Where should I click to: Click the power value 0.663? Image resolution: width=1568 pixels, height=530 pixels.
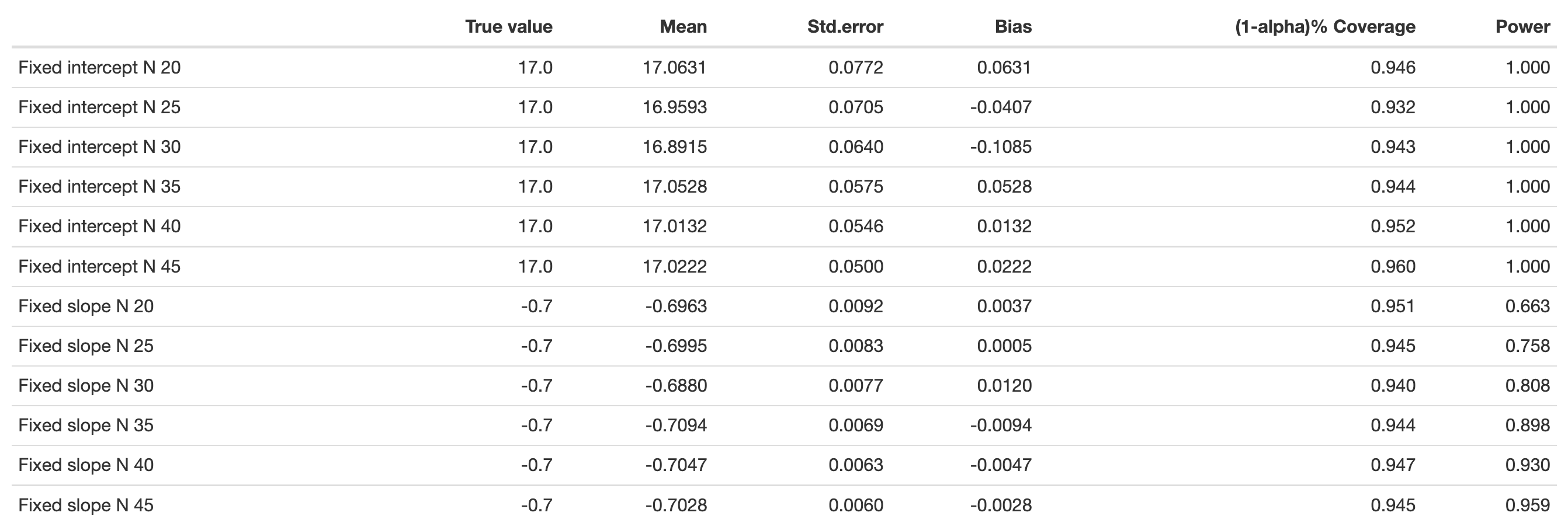point(1527,306)
